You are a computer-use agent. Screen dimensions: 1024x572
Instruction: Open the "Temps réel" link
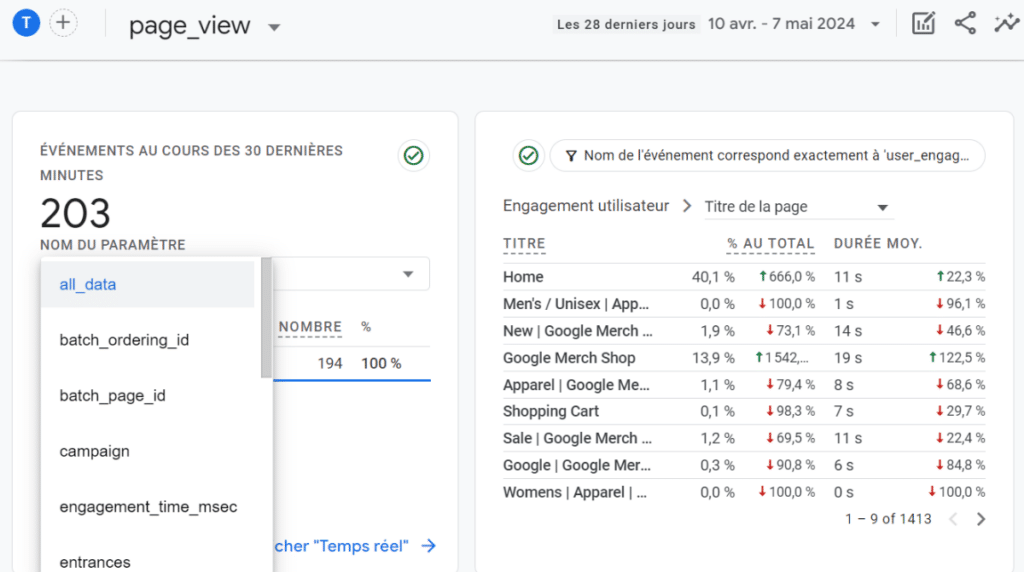coord(355,546)
